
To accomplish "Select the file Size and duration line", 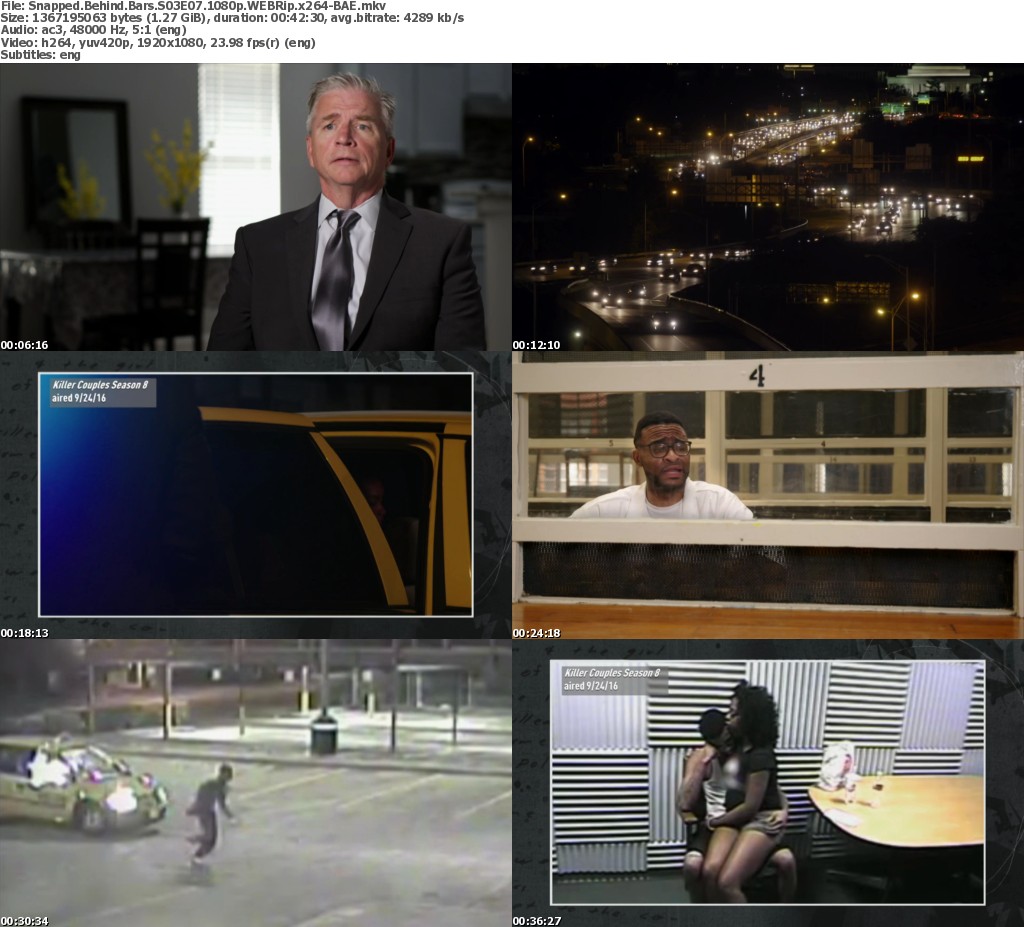I will [x=232, y=18].
